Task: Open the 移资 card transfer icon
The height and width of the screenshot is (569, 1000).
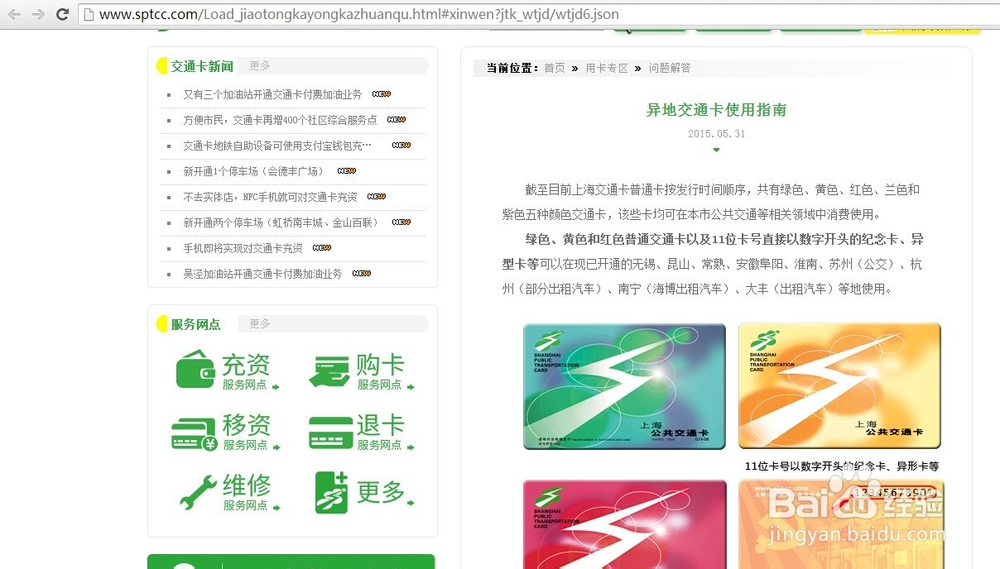Action: point(195,433)
